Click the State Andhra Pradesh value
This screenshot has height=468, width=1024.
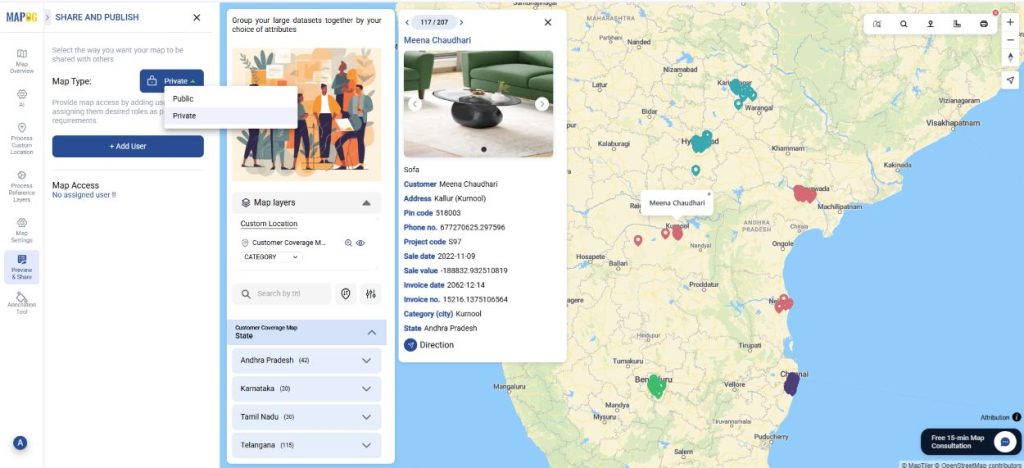[x=451, y=328]
